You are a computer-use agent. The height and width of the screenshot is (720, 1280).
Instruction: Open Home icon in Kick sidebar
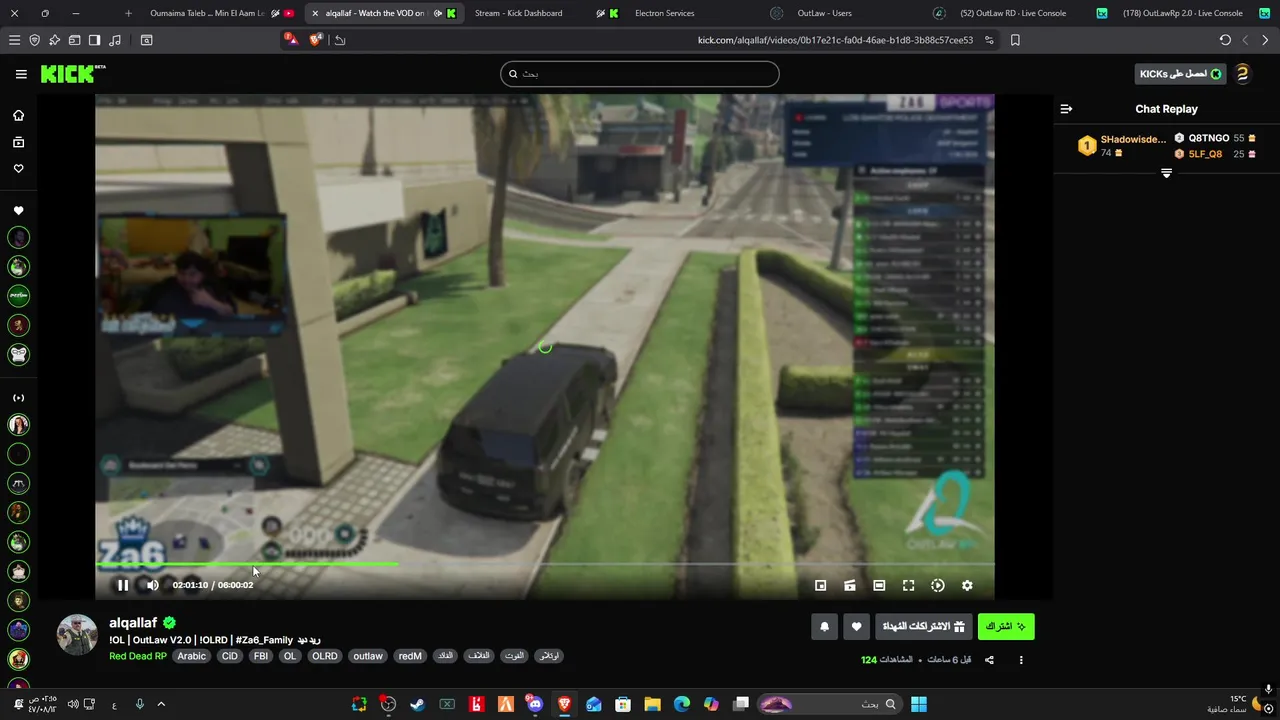pyautogui.click(x=18, y=115)
